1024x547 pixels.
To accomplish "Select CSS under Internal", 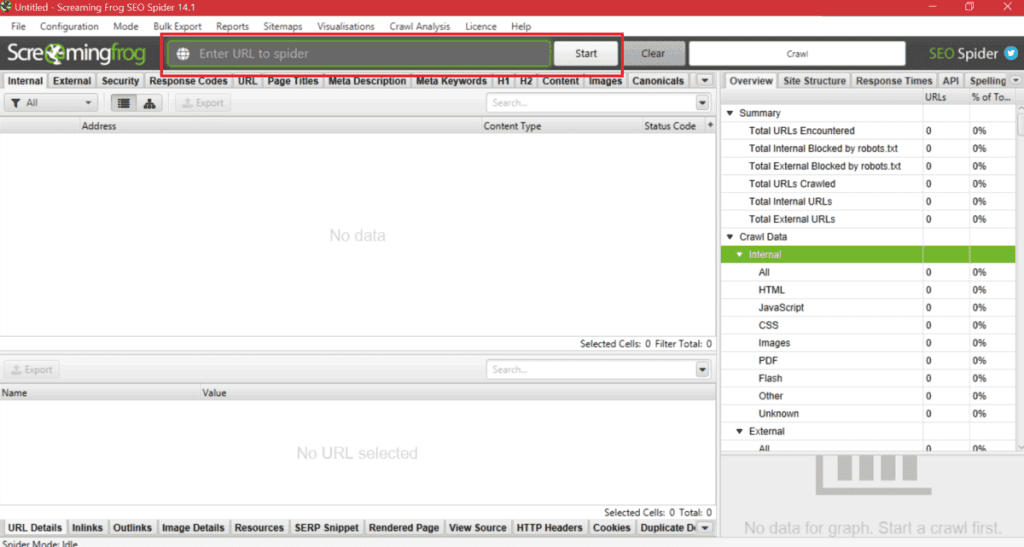I will coord(868,325).
